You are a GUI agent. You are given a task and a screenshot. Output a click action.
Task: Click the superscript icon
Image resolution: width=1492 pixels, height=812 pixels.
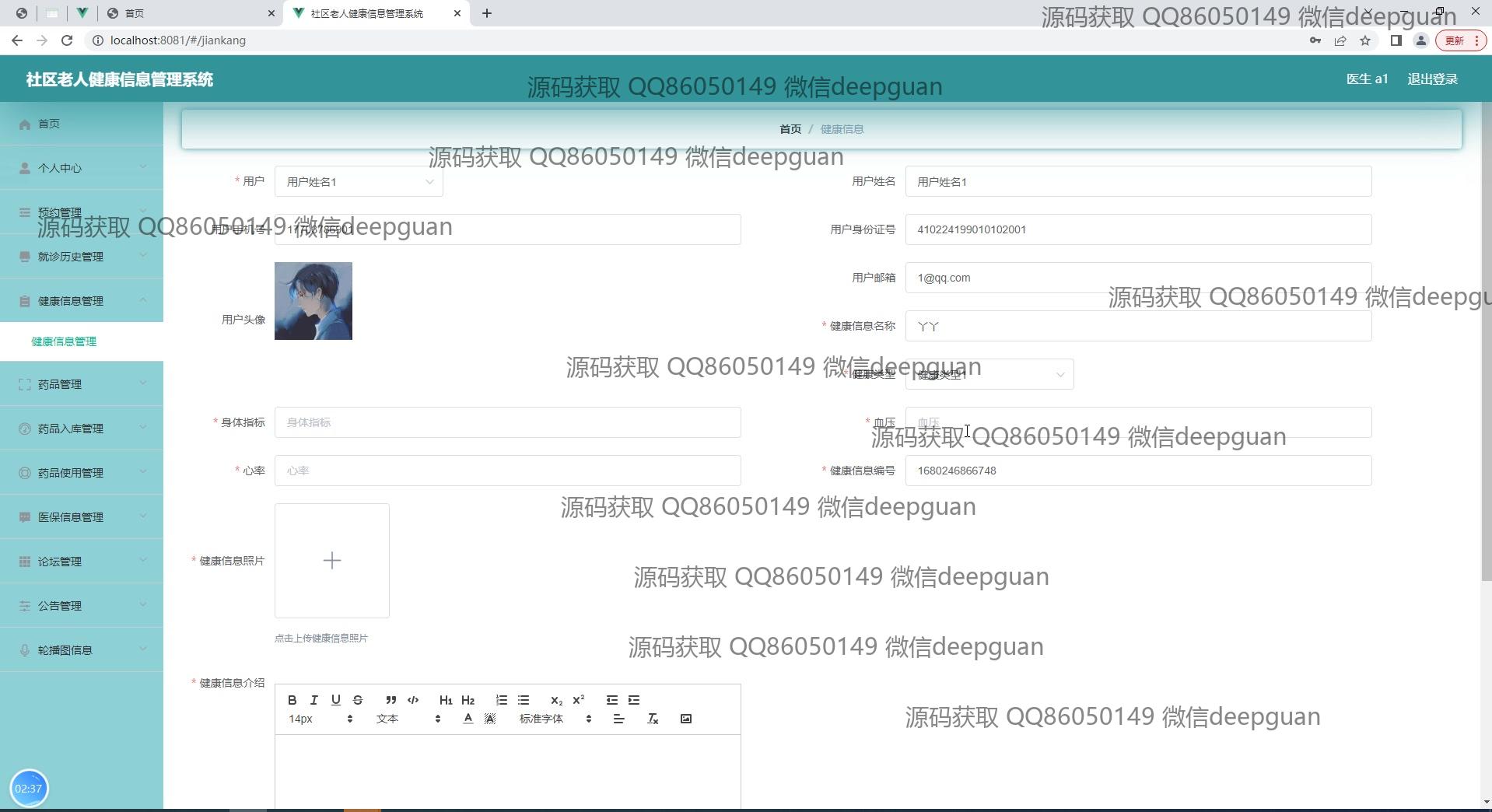[578, 700]
